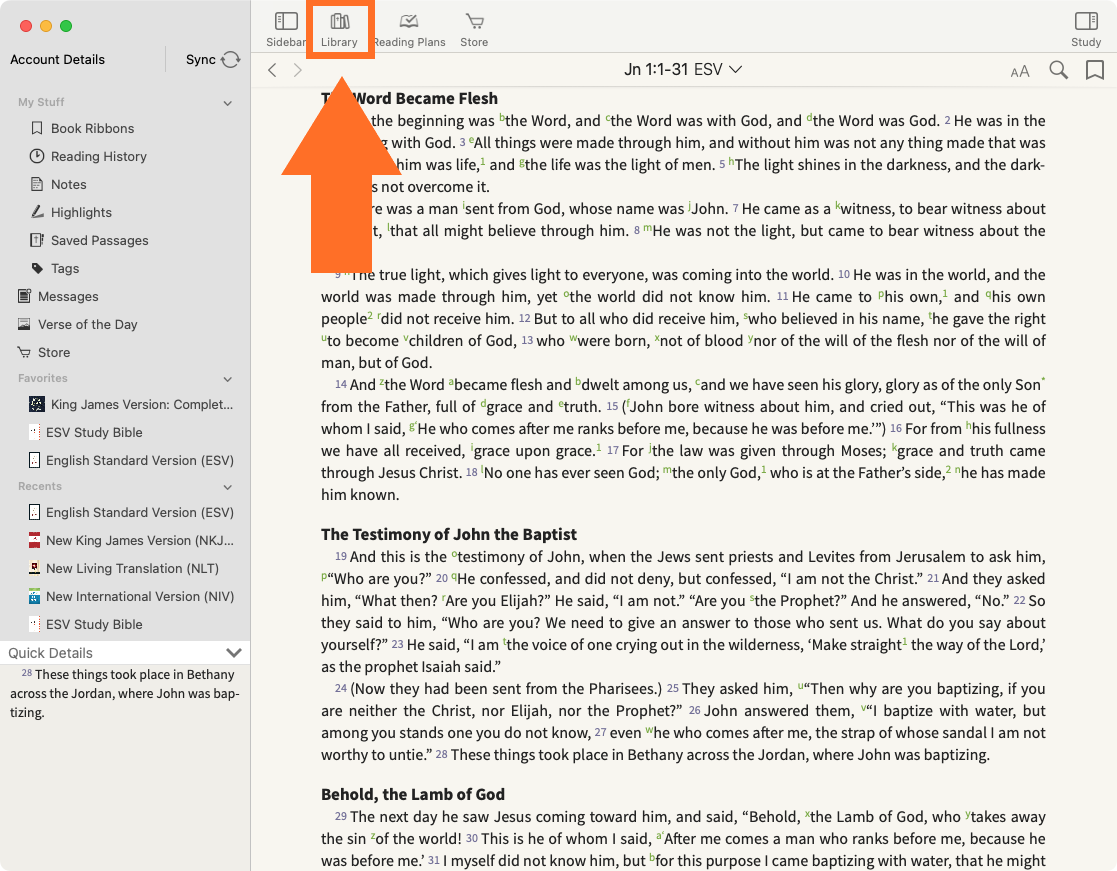Screen dimensions: 1117x871
Task: Click the Messages icon
Action: point(24,296)
